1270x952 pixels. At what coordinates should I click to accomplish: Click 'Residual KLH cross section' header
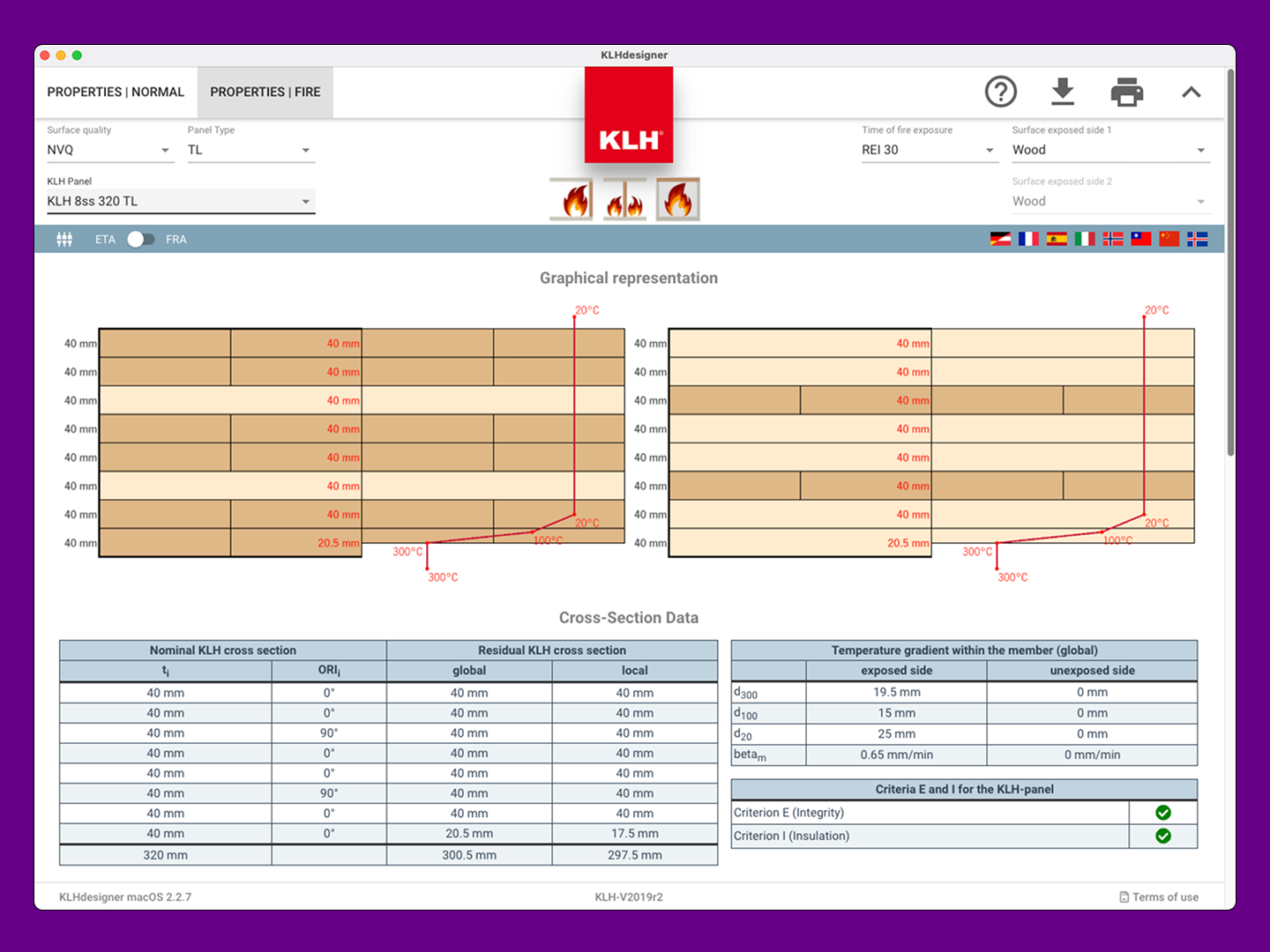click(x=552, y=651)
